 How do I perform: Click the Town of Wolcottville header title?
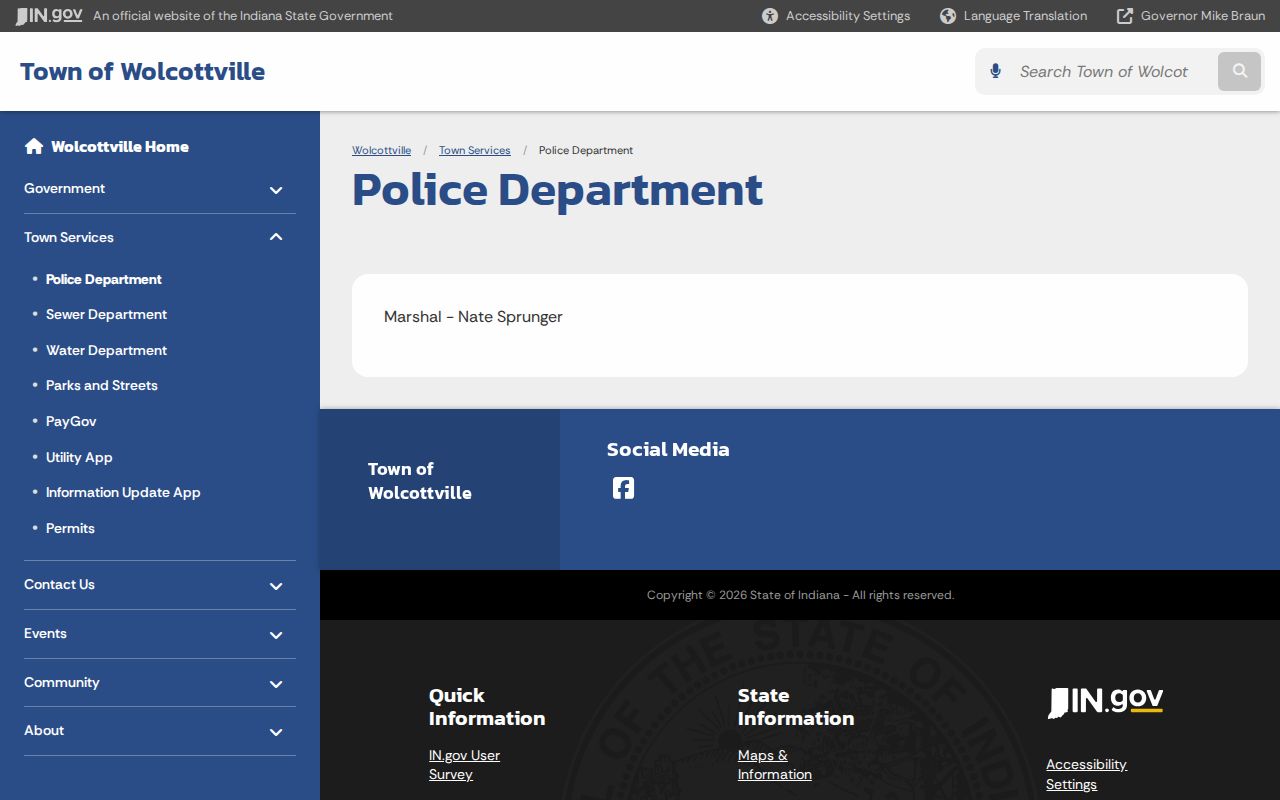[x=142, y=71]
